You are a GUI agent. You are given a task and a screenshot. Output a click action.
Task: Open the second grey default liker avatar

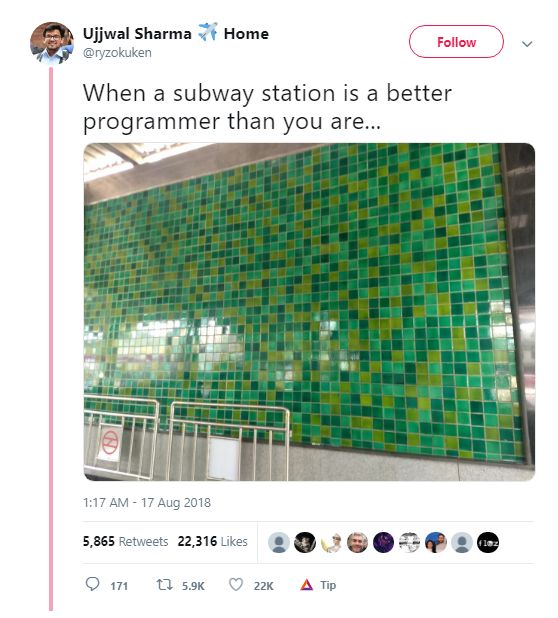pos(462,542)
